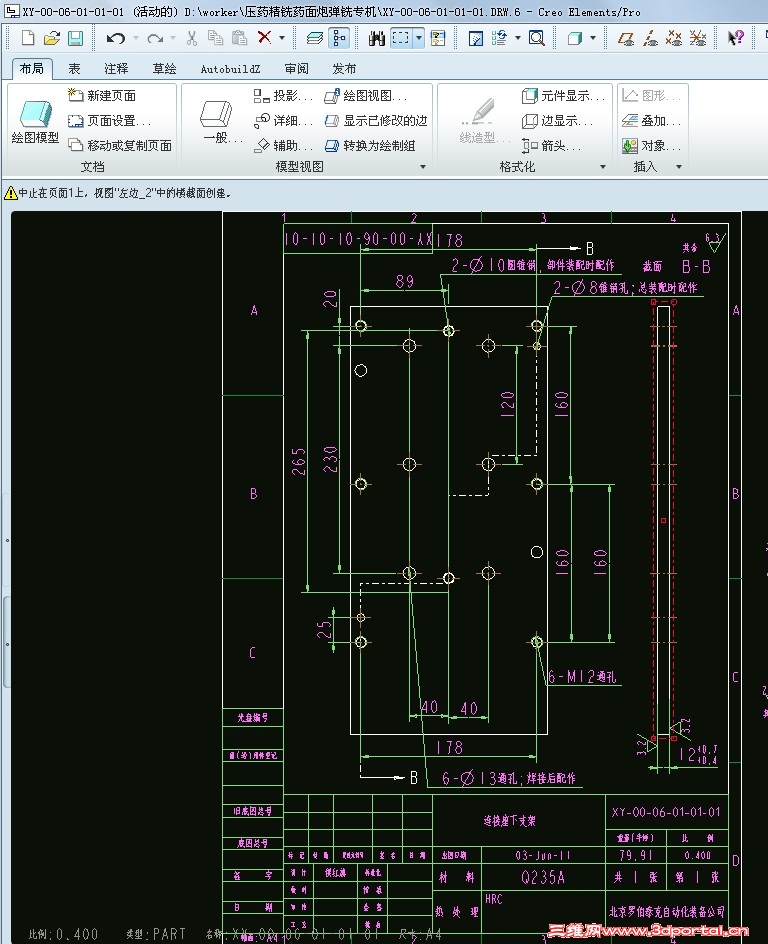Open 边显示 edge display

click(557, 120)
